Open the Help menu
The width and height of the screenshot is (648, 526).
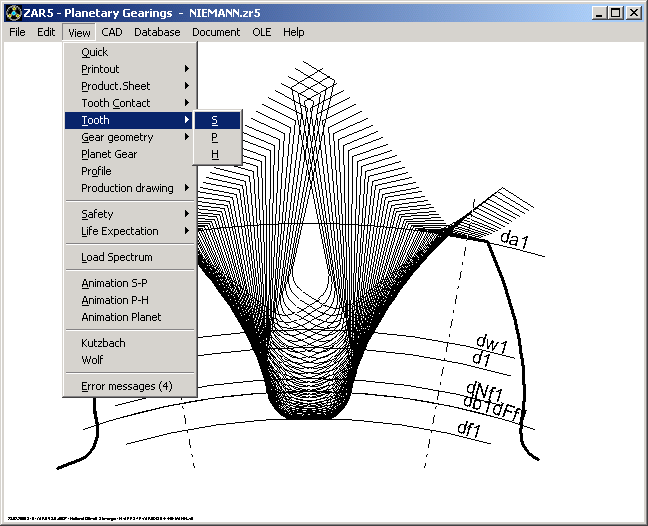[293, 32]
